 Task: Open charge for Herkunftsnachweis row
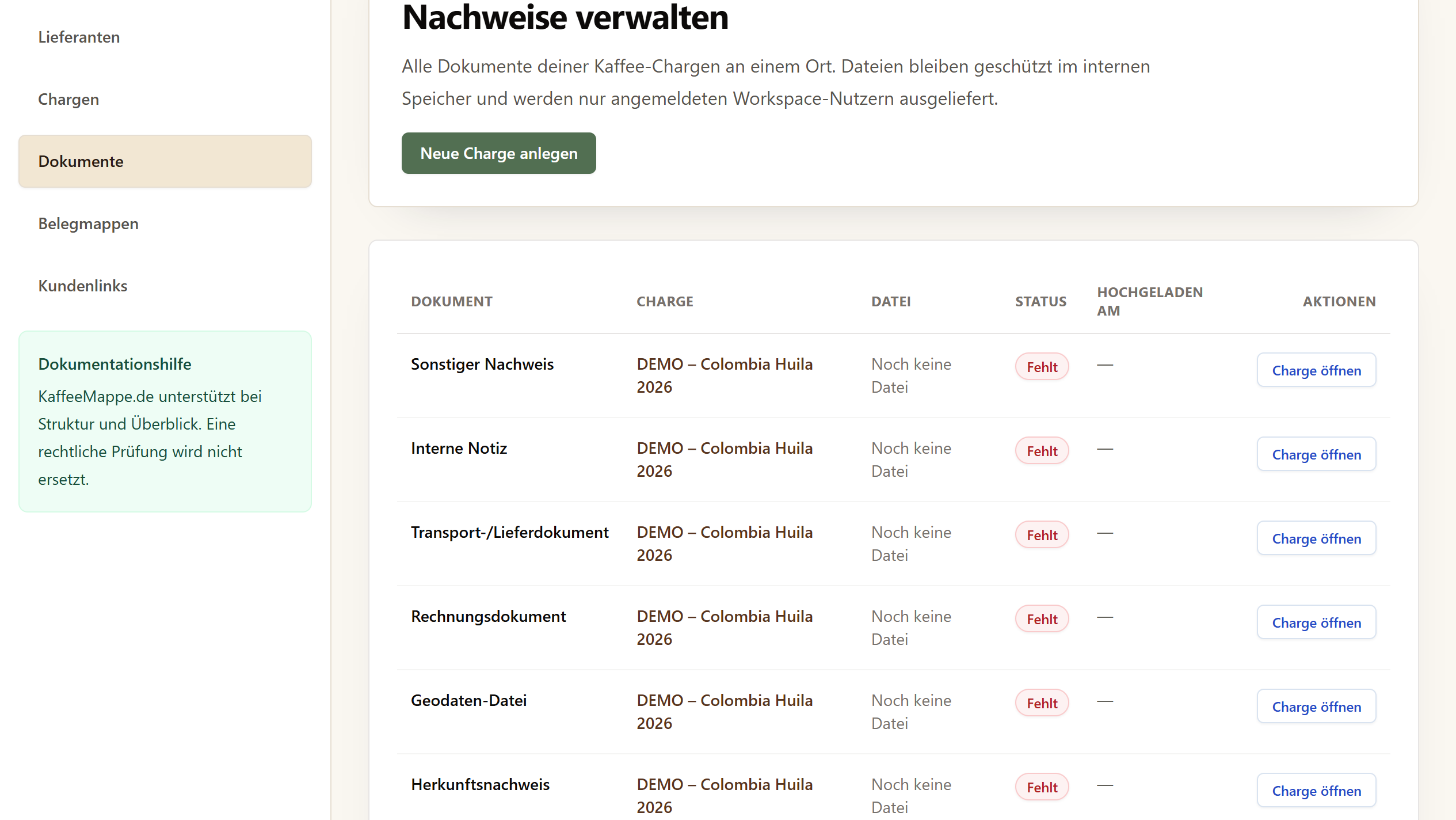coord(1316,791)
